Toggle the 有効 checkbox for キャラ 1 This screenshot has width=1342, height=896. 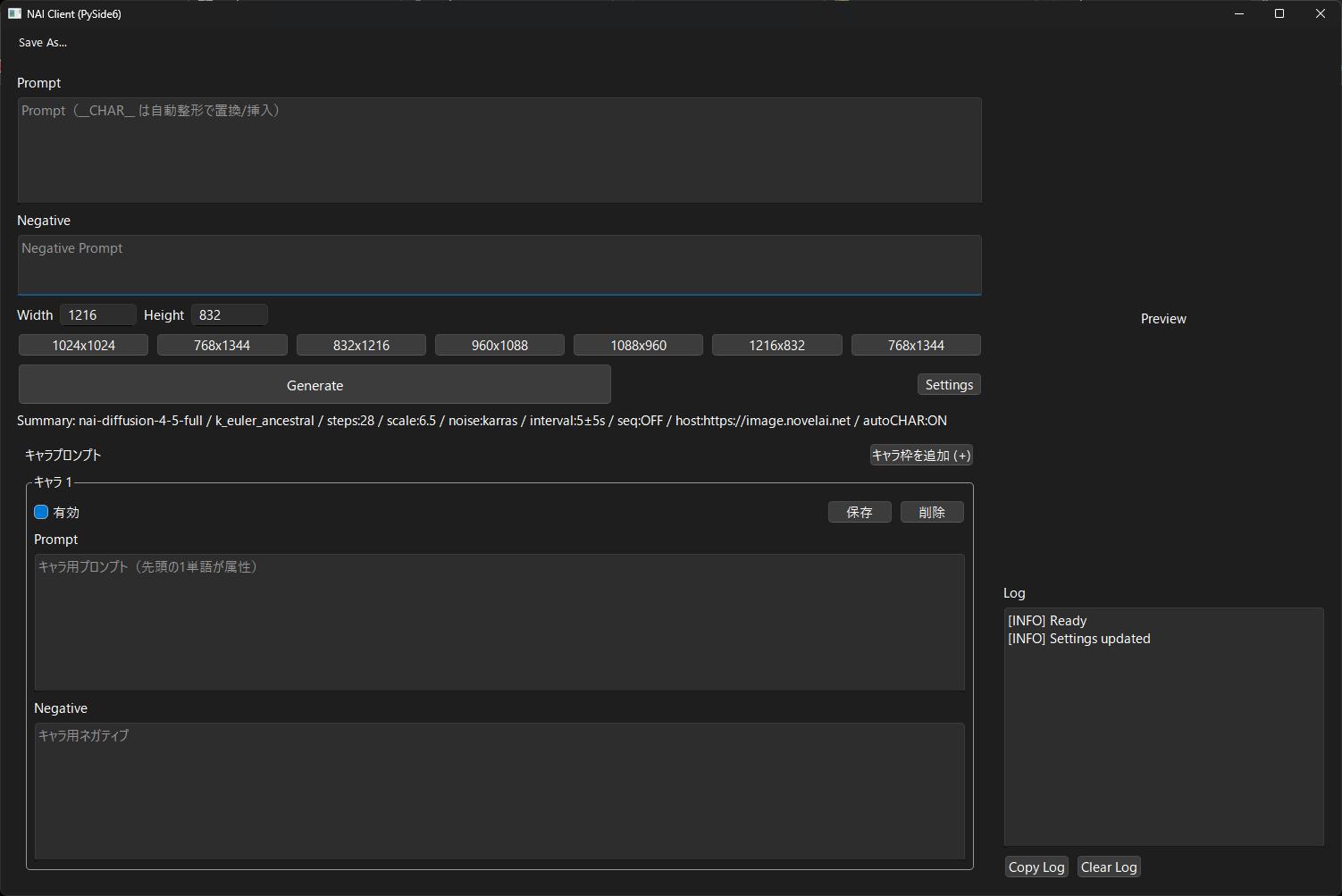pyautogui.click(x=41, y=512)
